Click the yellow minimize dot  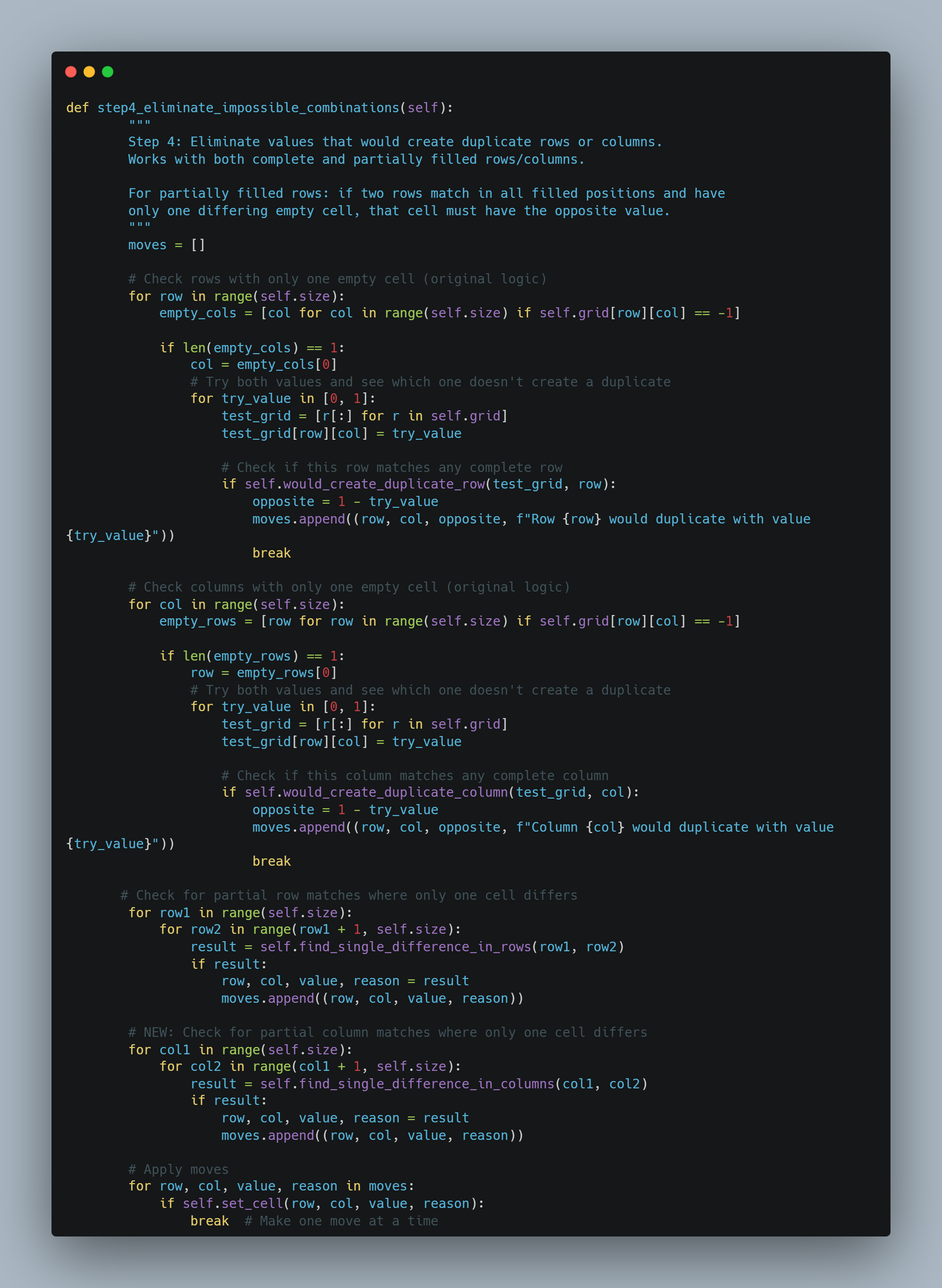coord(89,71)
